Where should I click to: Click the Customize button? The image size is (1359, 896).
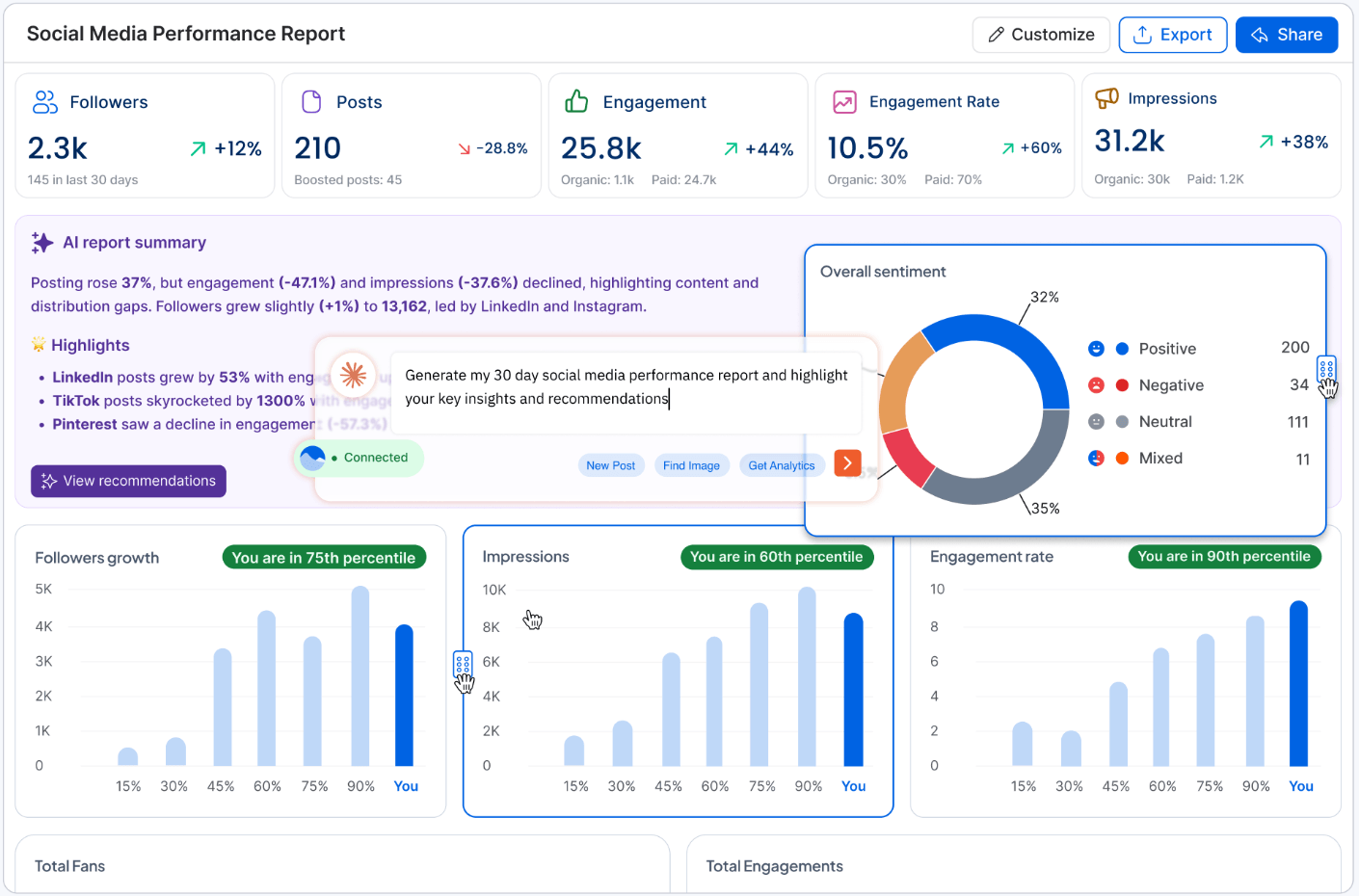pos(1041,35)
